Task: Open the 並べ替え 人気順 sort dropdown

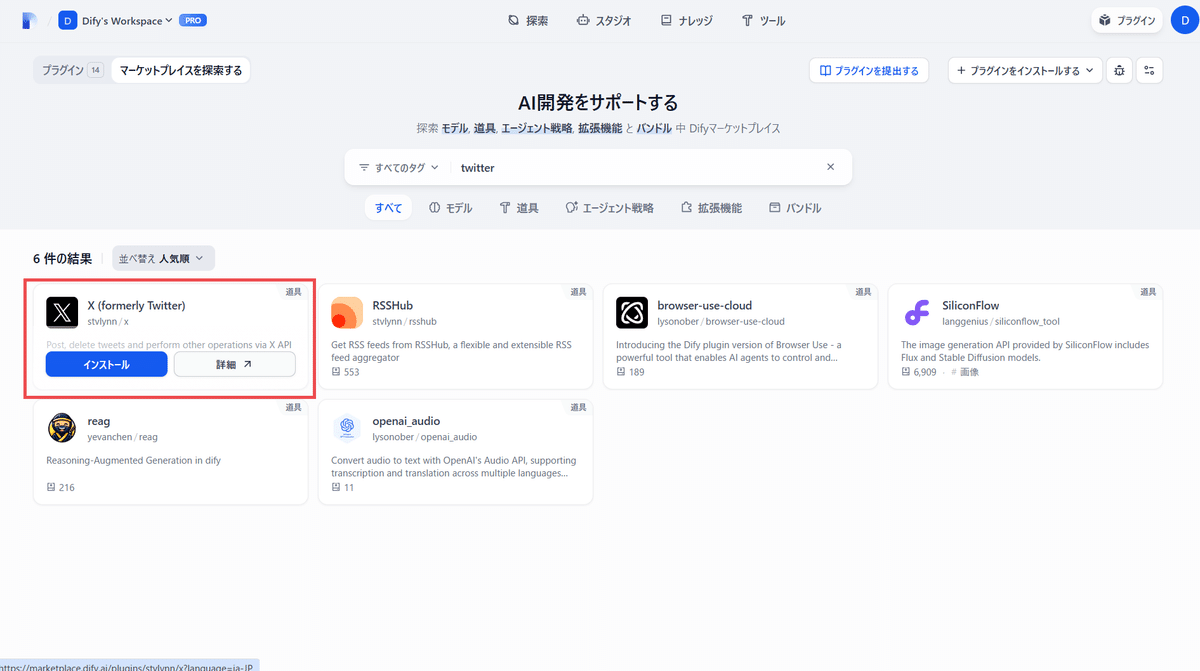Action: pyautogui.click(x=163, y=257)
